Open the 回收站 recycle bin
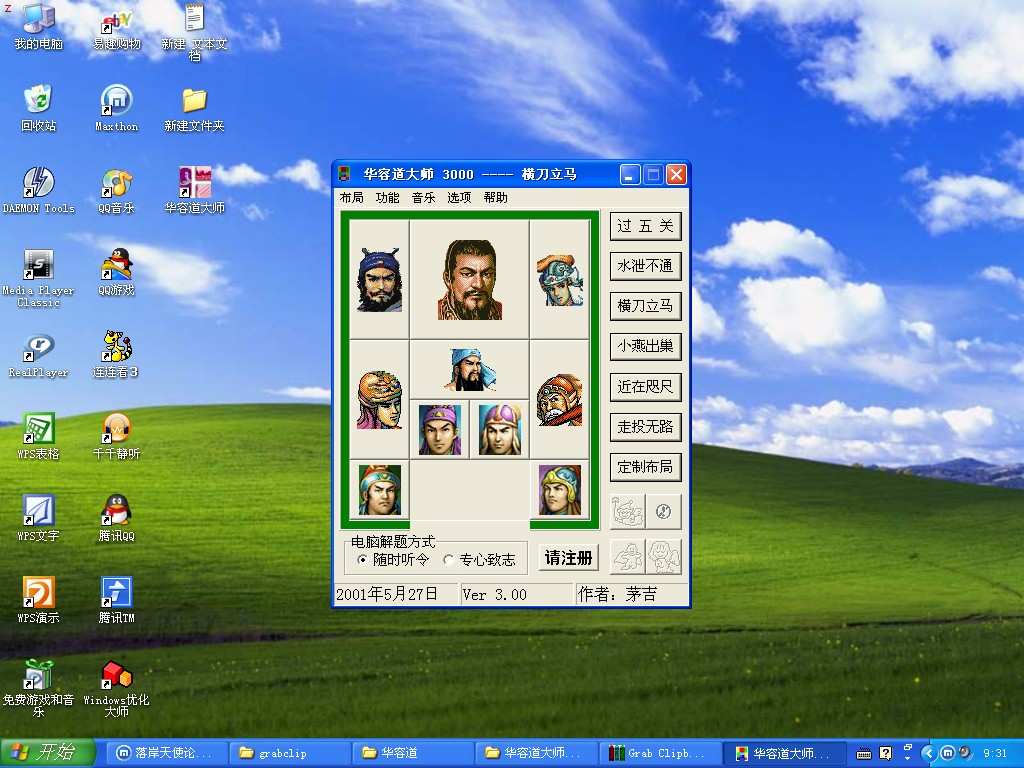 click(x=39, y=108)
